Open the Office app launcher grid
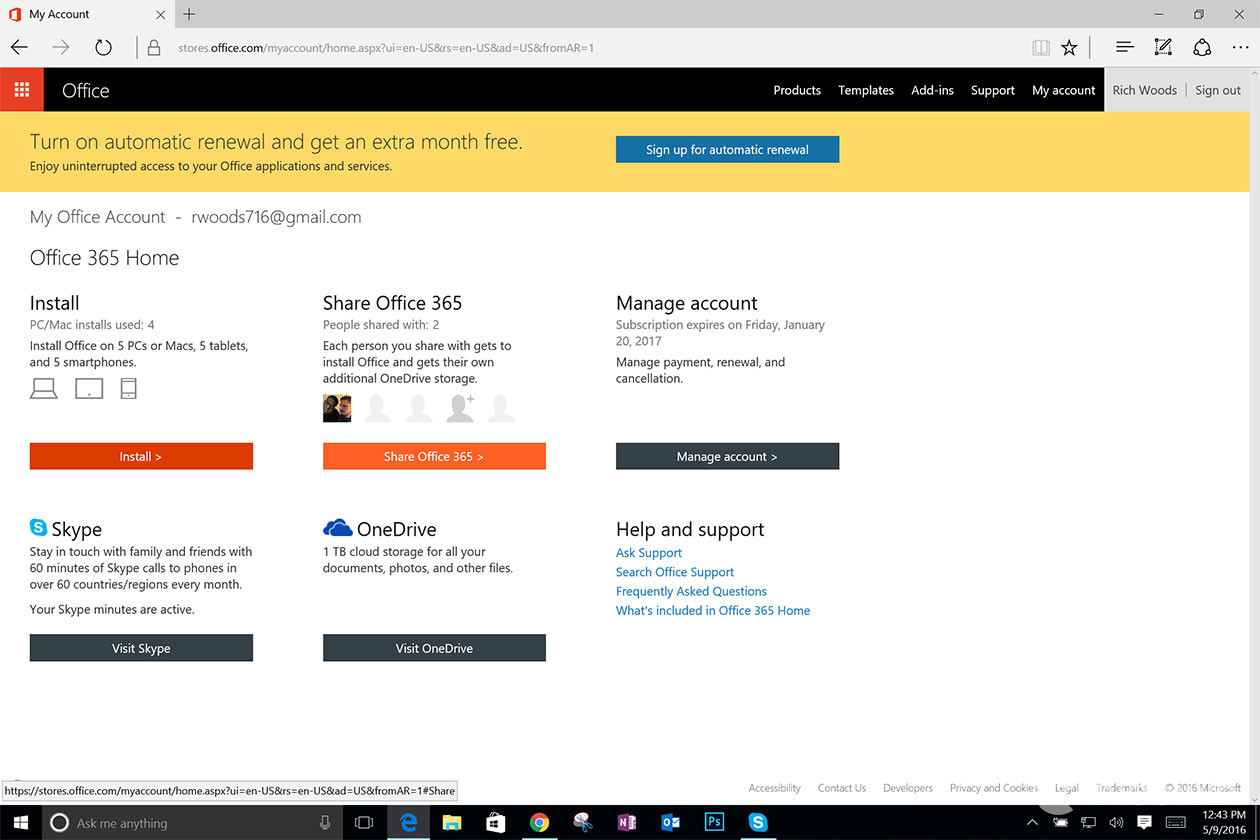 click(21, 89)
